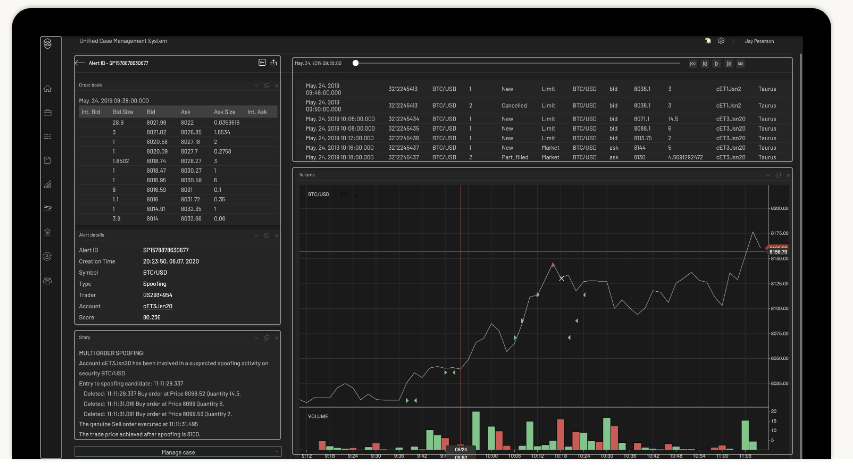Open account cET3Jan20 link in Alert details
The height and width of the screenshot is (467, 853).
(x=158, y=306)
